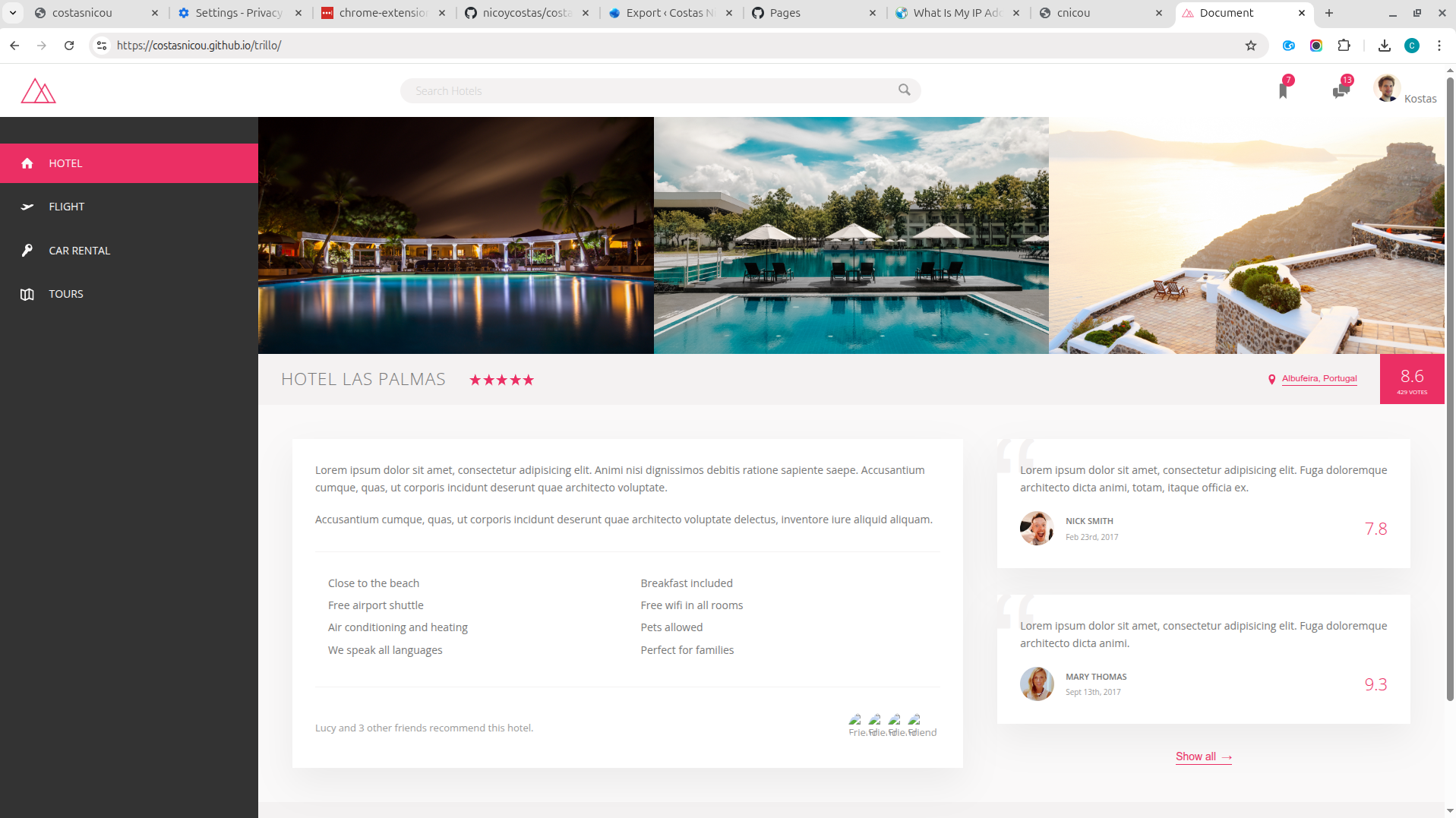The height and width of the screenshot is (818, 1456).
Task: Select the Car Rental key icon
Action: pos(27,250)
